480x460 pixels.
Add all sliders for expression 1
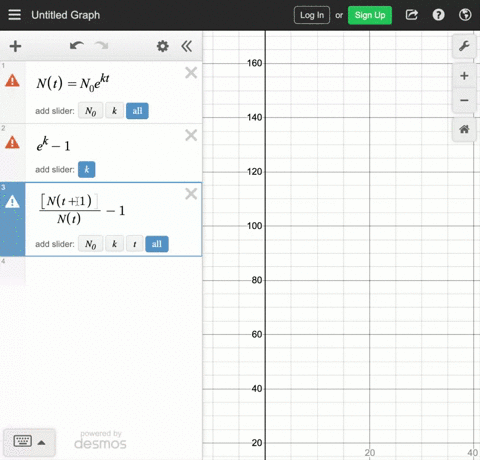coord(137,111)
